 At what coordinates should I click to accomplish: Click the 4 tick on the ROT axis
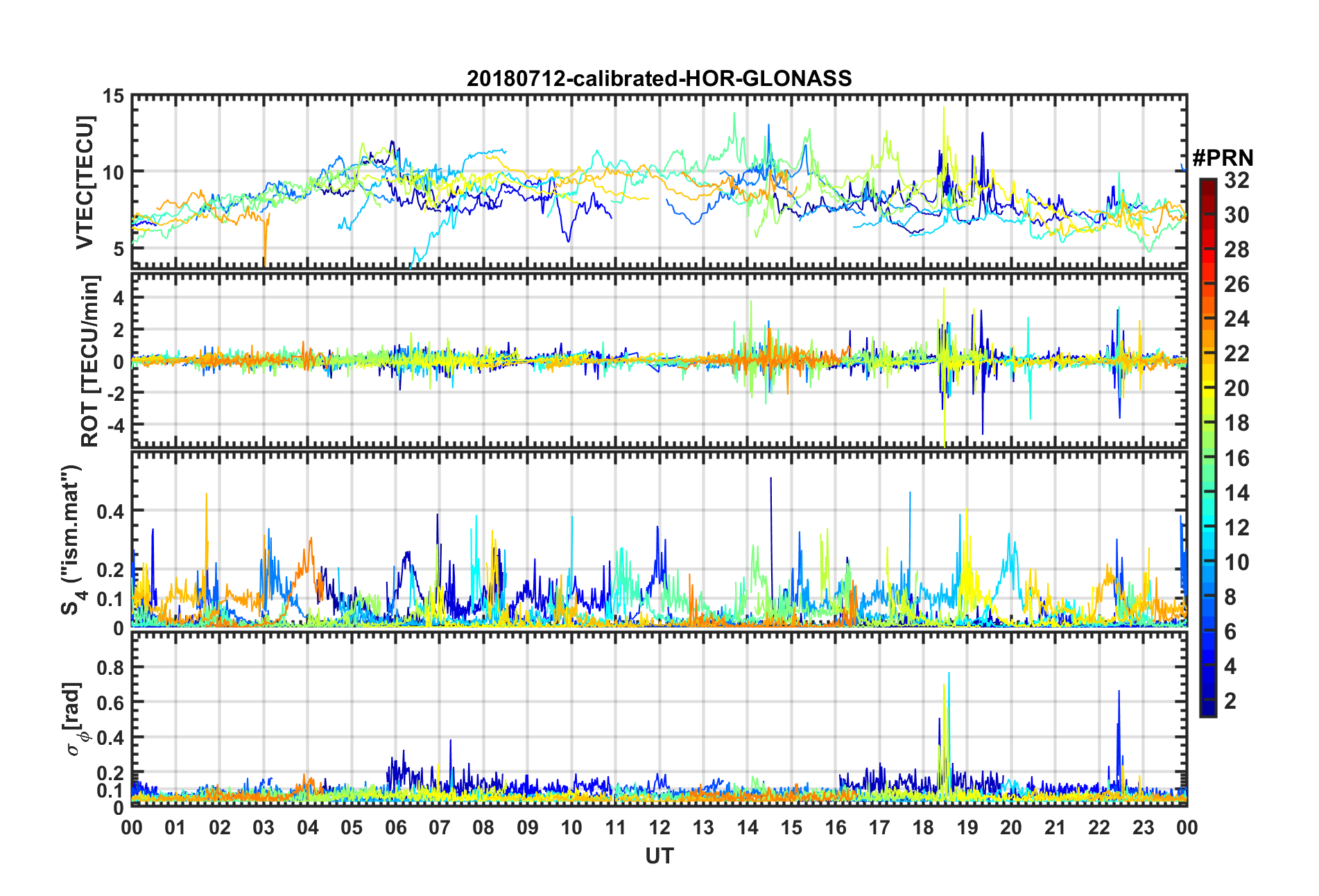click(x=119, y=298)
